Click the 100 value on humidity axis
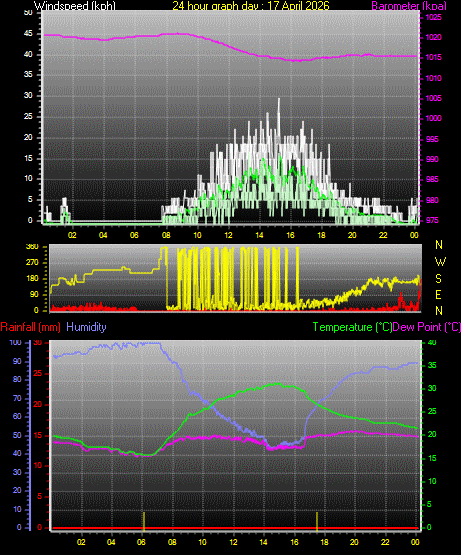 pos(15,342)
